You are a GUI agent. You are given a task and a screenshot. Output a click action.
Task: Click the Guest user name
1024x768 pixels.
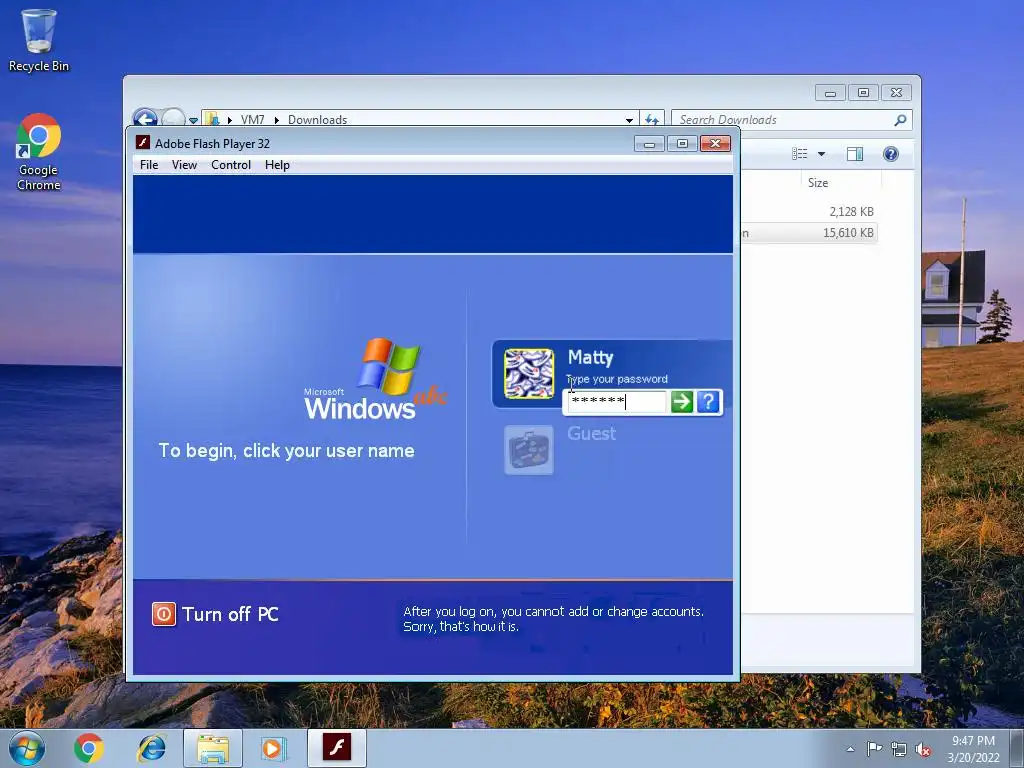[592, 434]
